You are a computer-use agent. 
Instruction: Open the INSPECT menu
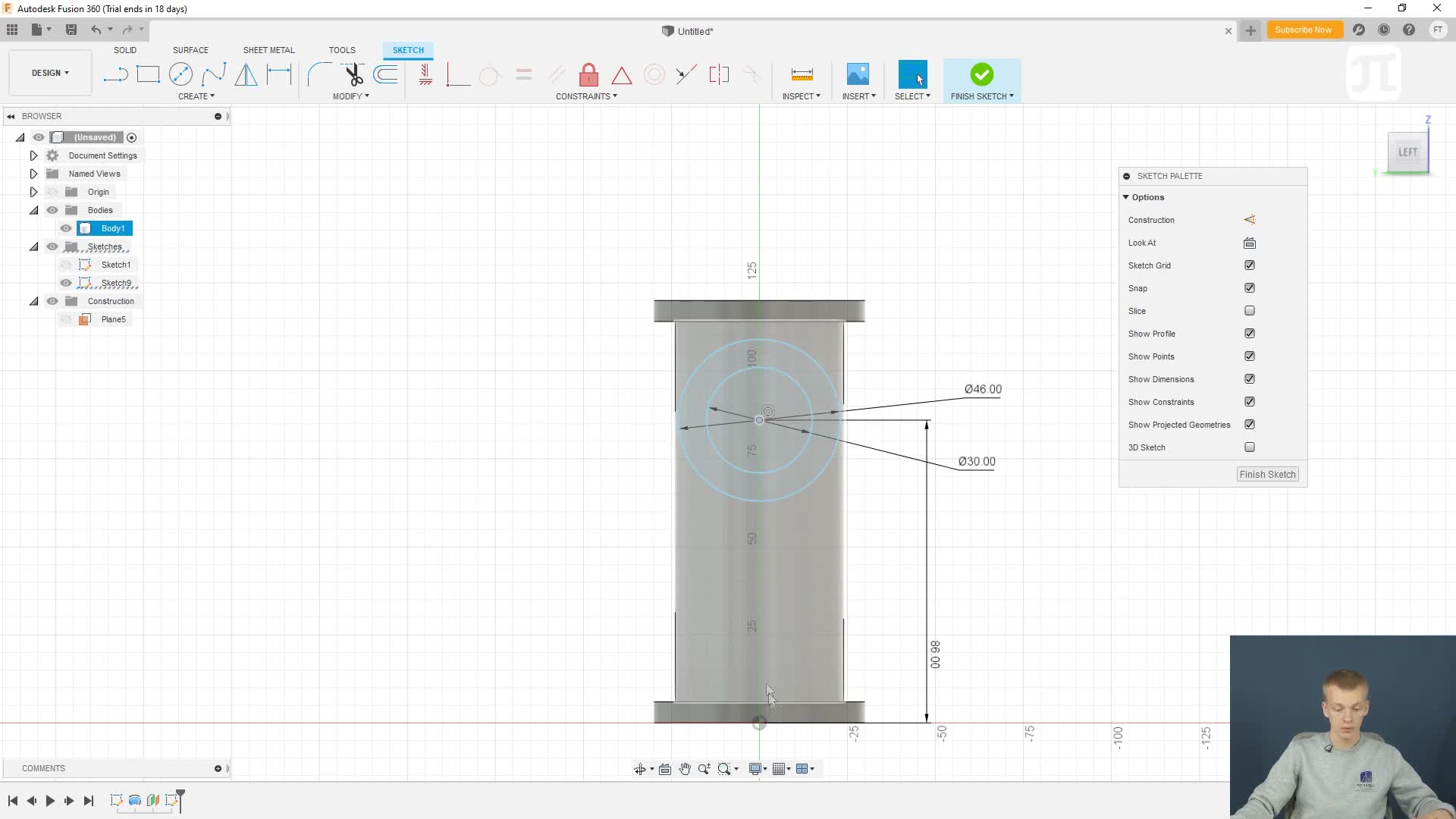click(x=802, y=96)
